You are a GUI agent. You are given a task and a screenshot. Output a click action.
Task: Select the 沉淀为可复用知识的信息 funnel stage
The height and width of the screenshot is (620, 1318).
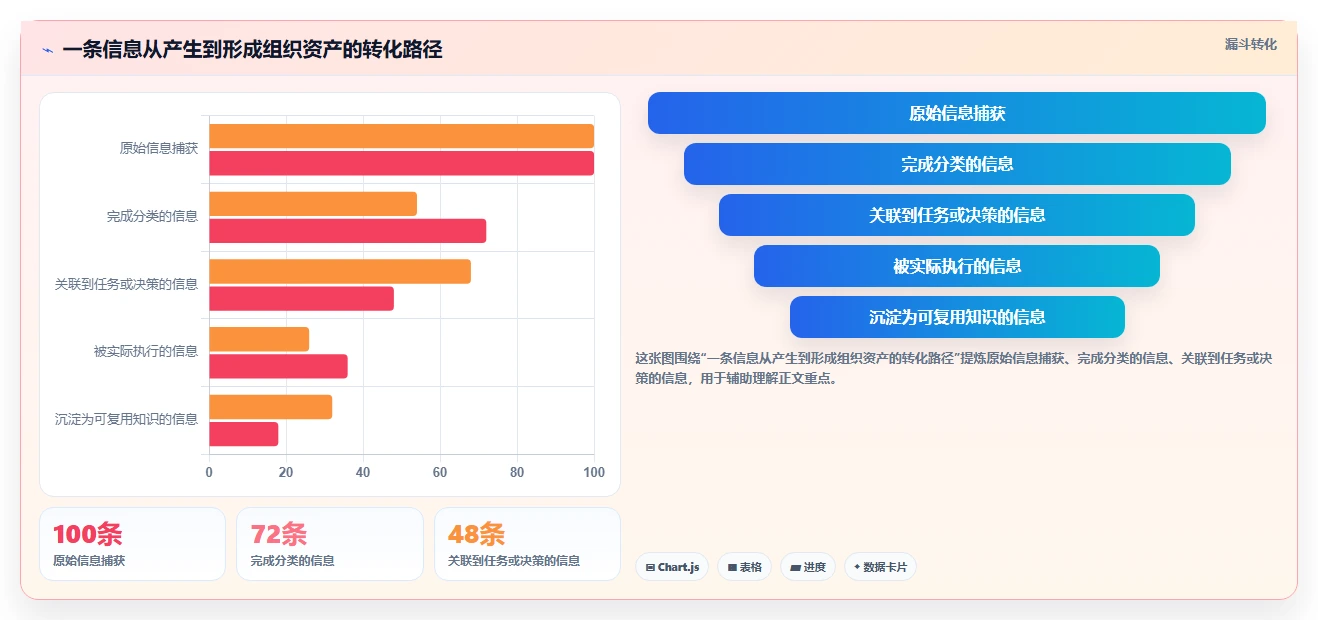(957, 317)
